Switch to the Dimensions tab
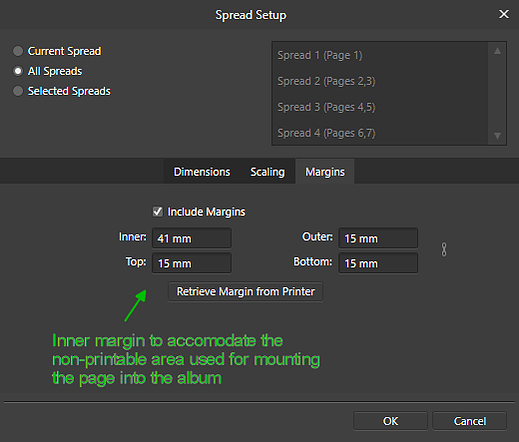 202,172
